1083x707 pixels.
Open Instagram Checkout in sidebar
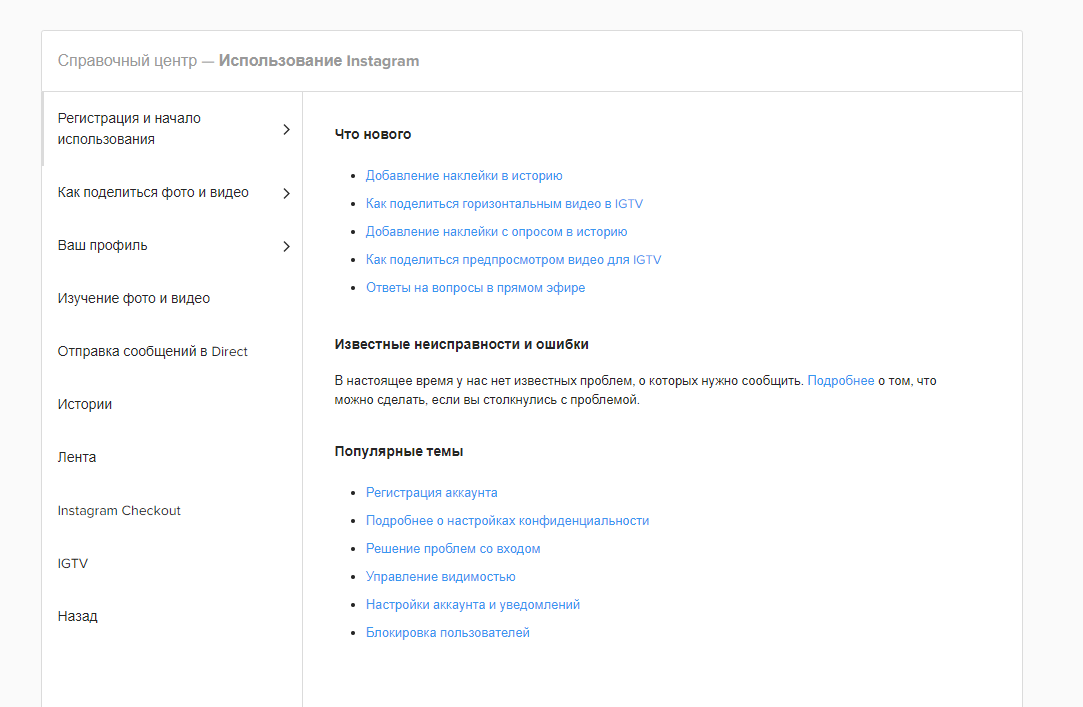(119, 510)
